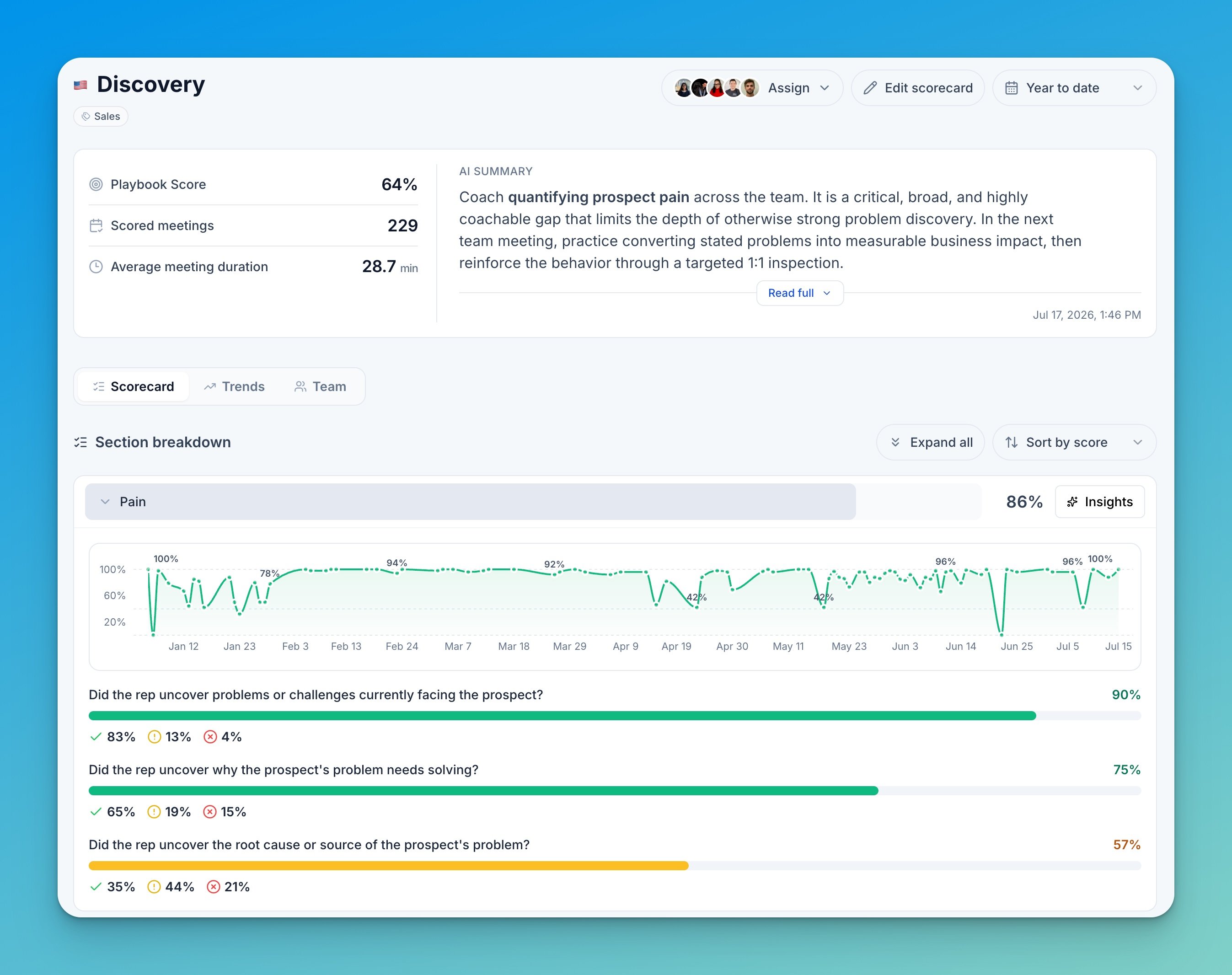Click the red X icon beside 4%
Screen dimensions: 1232x975
coord(210,737)
